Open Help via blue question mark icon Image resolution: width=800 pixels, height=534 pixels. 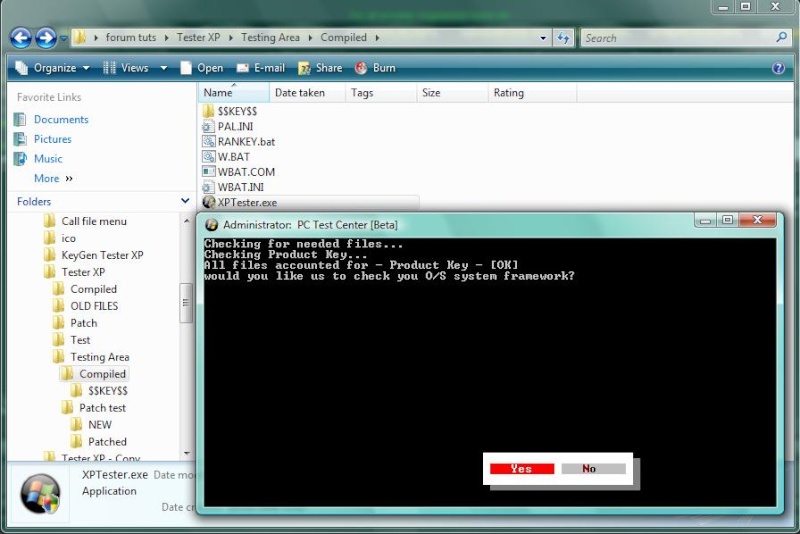(x=778, y=68)
